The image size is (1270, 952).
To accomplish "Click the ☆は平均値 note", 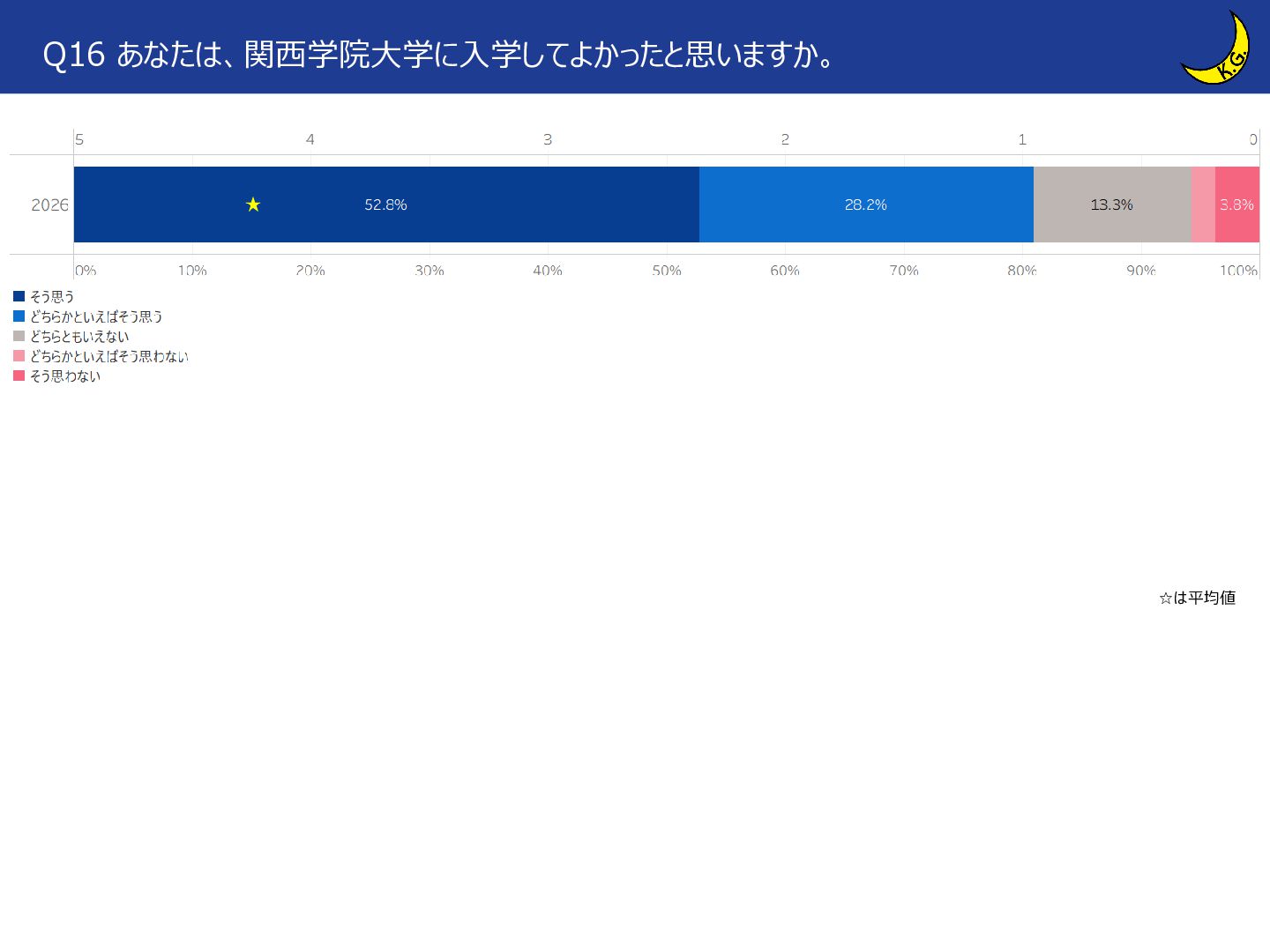I will pyautogui.click(x=1197, y=598).
